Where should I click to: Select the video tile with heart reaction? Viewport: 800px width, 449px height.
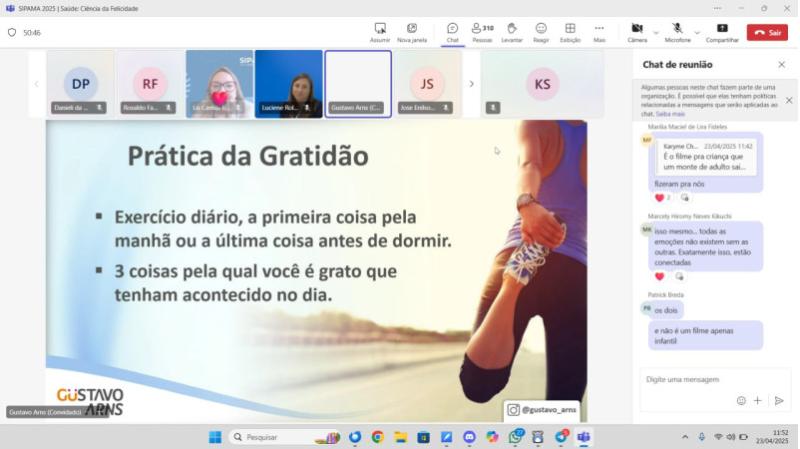219,84
